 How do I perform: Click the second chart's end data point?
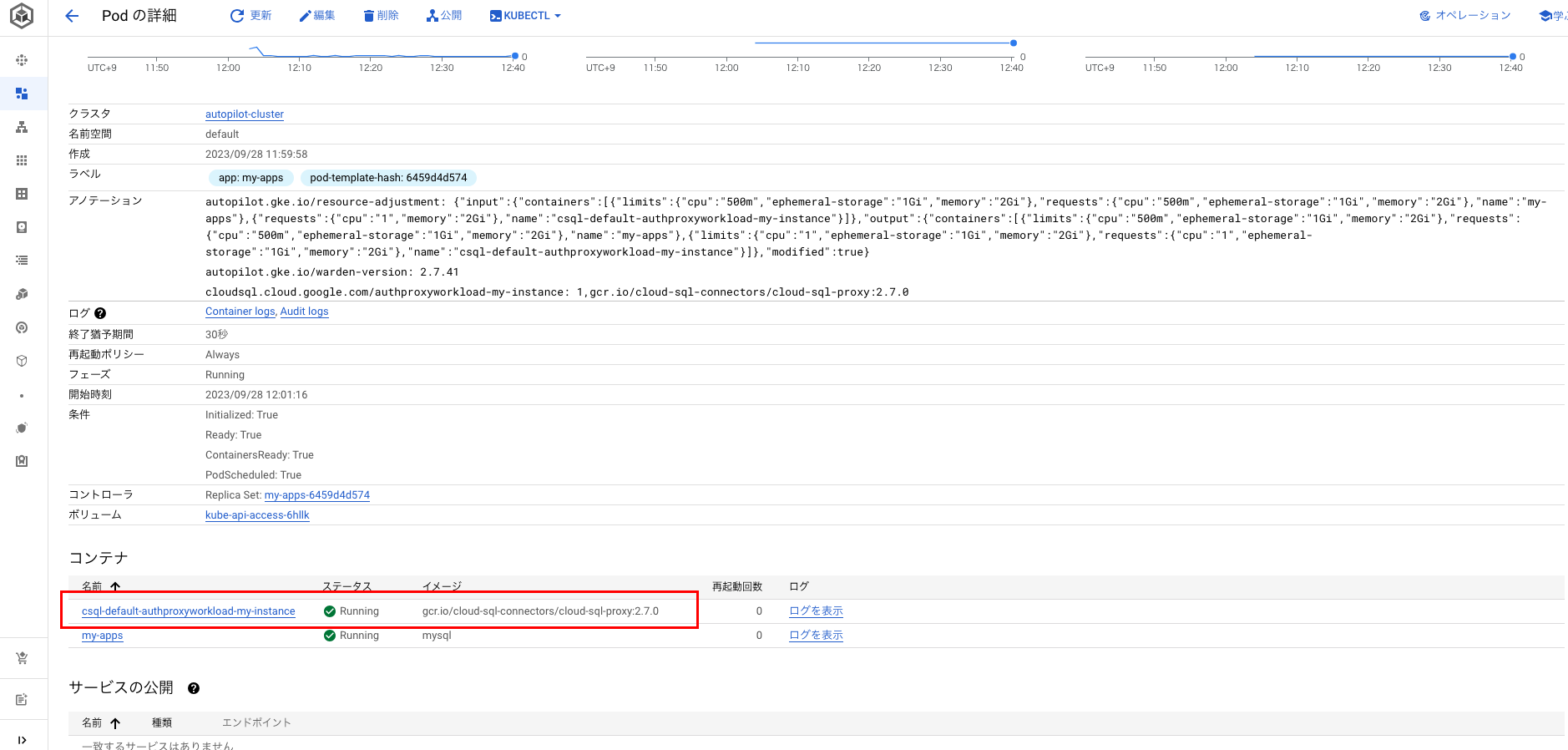point(1014,43)
